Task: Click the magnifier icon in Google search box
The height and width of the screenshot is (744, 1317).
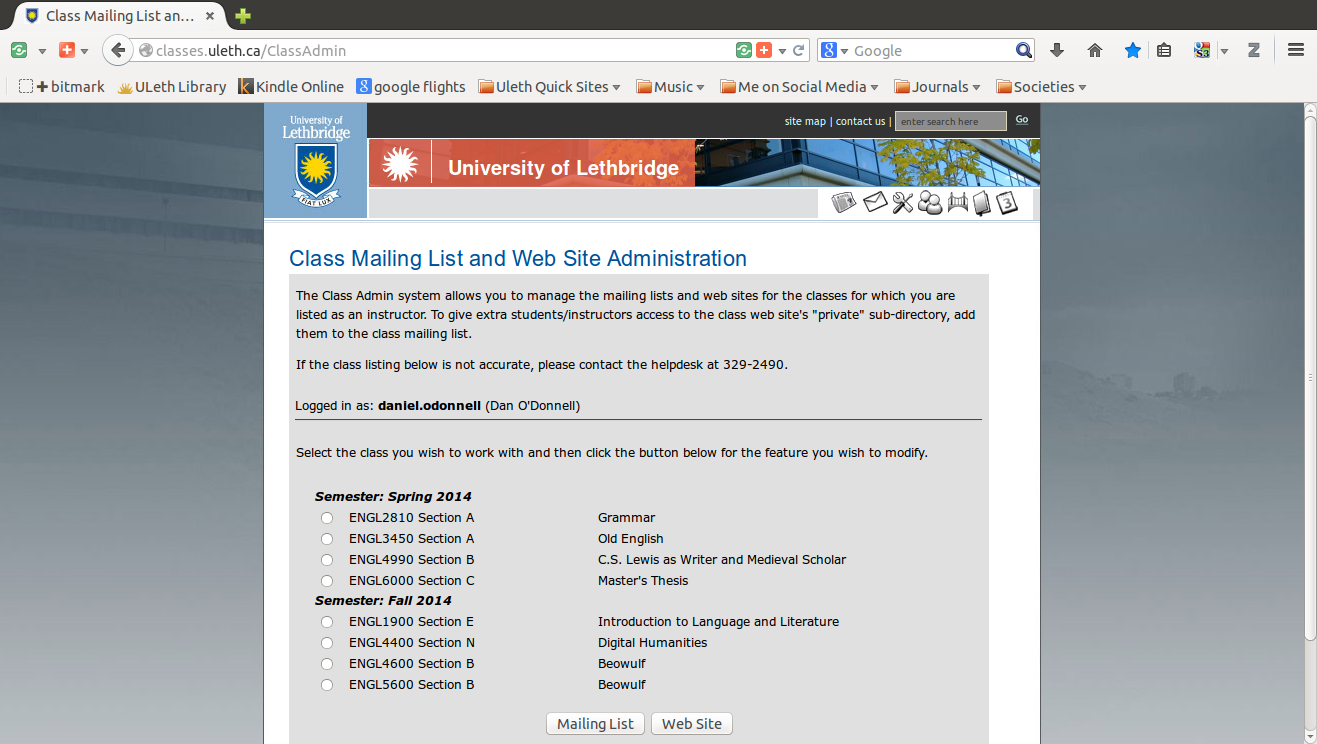Action: click(1023, 50)
